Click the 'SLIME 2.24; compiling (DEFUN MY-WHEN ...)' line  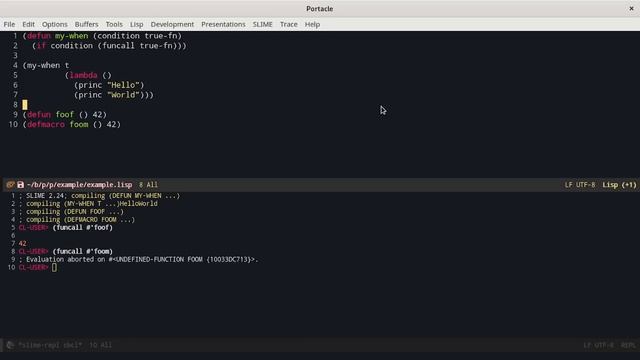(99, 196)
